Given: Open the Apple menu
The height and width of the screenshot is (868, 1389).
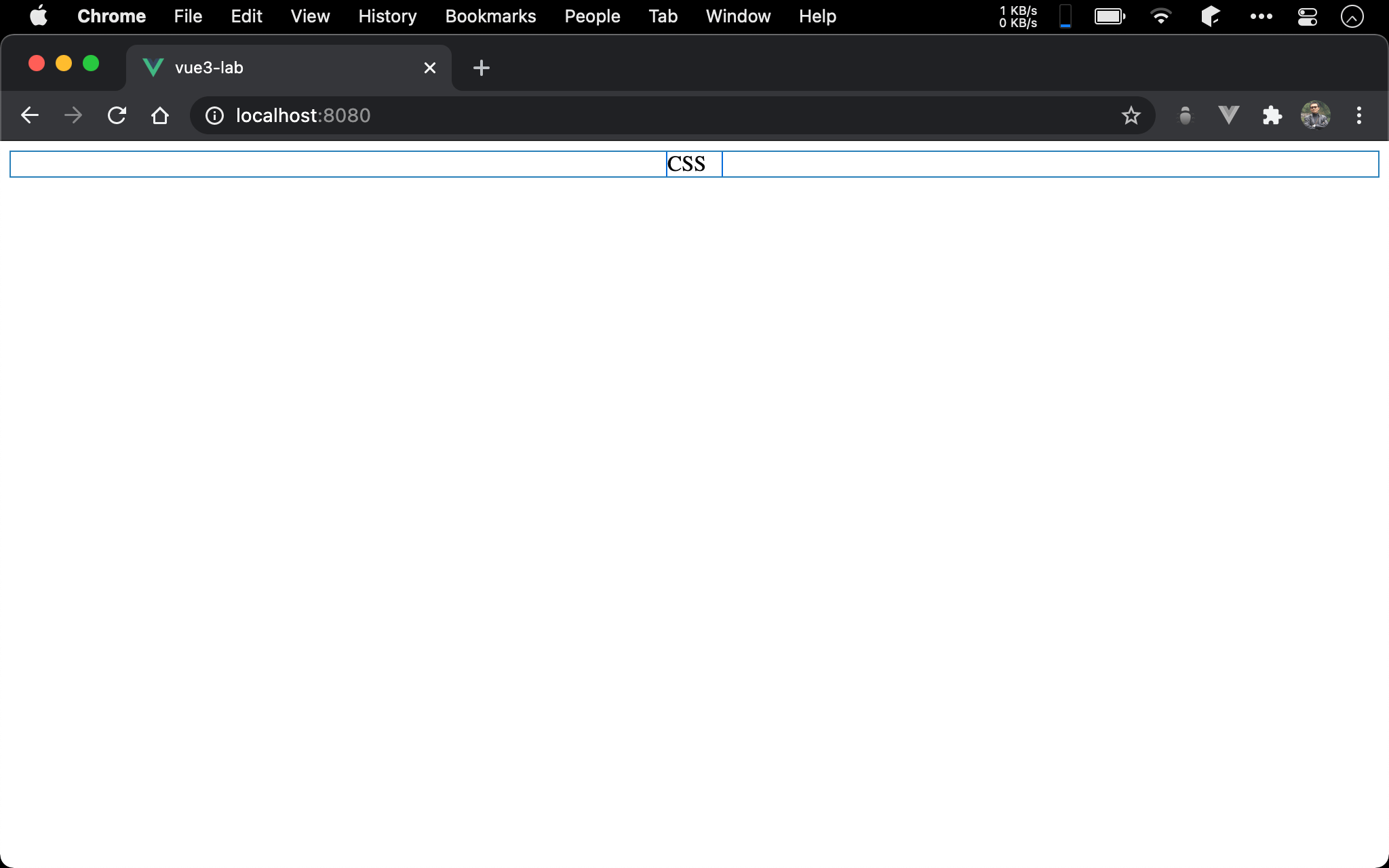Looking at the screenshot, I should click(x=39, y=16).
